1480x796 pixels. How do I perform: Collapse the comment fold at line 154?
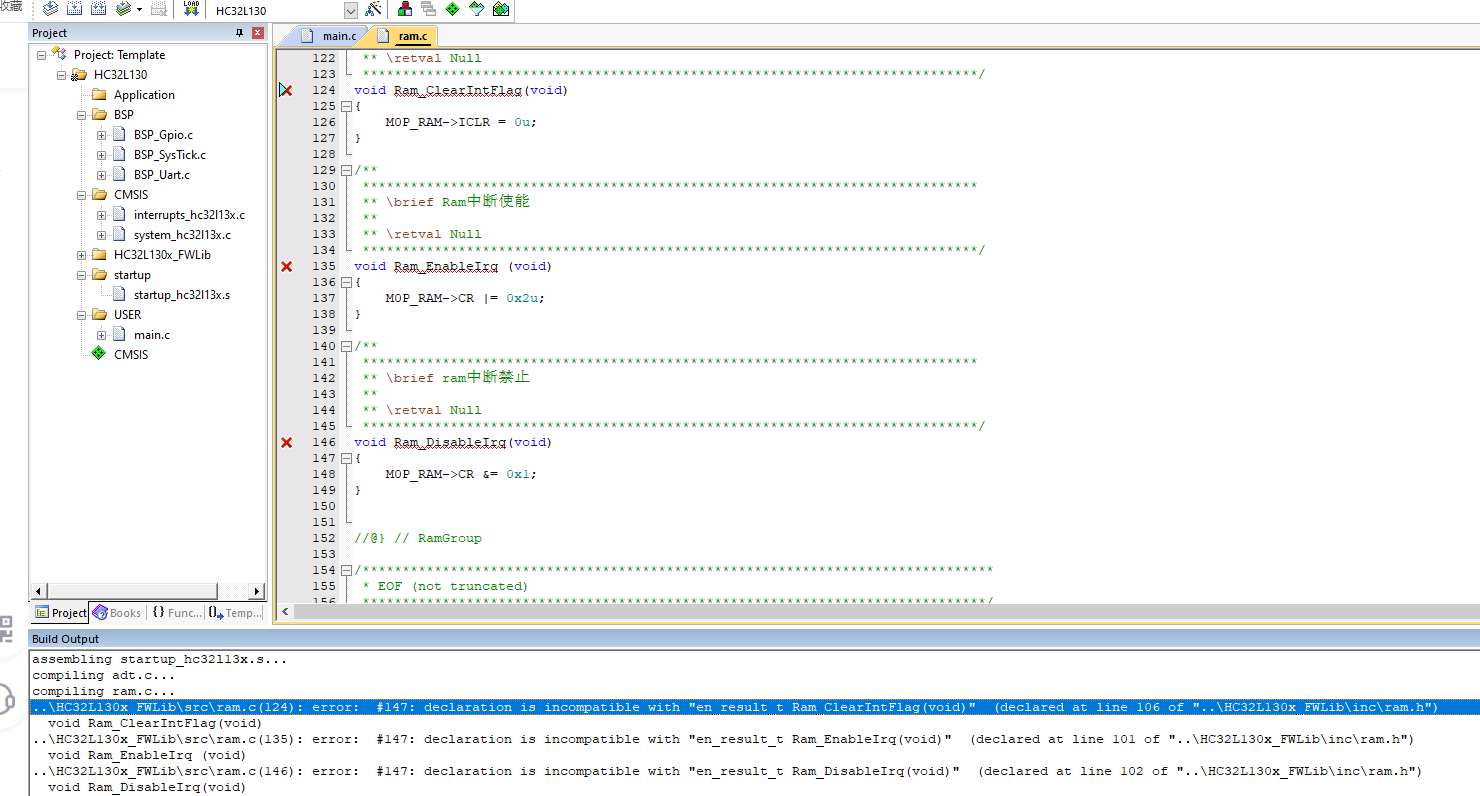[x=346, y=570]
